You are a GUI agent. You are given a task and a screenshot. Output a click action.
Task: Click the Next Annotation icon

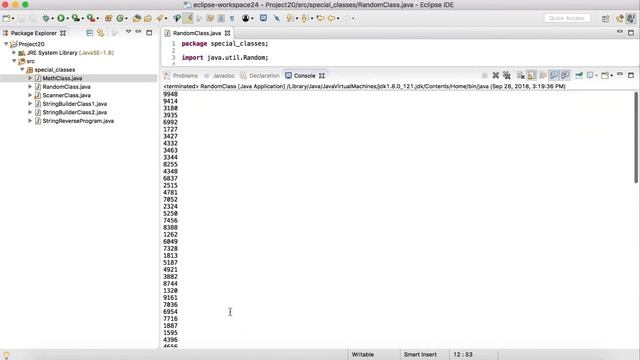point(289,18)
